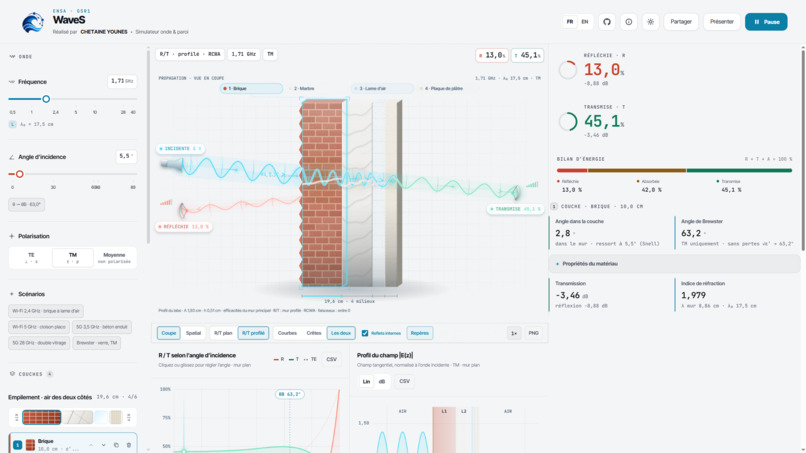Load Wi-Fi 5 GHz cloison placo scenario
This screenshot has height=453, width=806.
(39, 327)
